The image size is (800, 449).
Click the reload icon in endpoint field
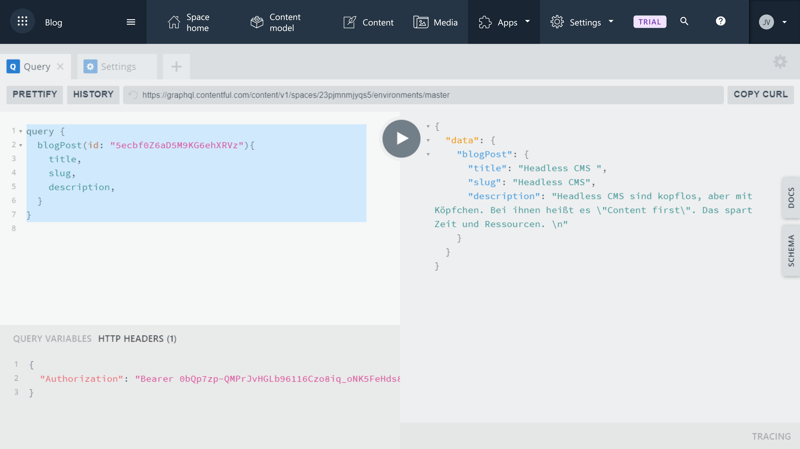pos(133,95)
